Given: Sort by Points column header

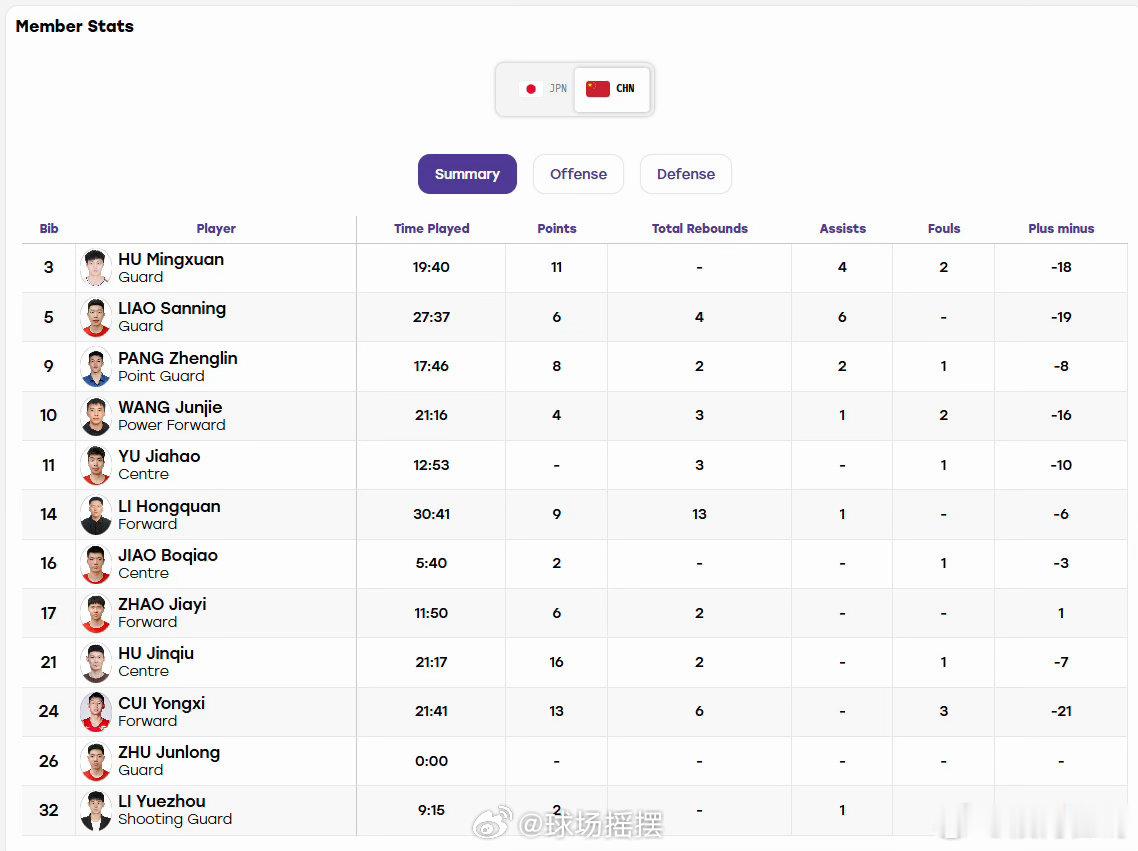Looking at the screenshot, I should pos(557,229).
